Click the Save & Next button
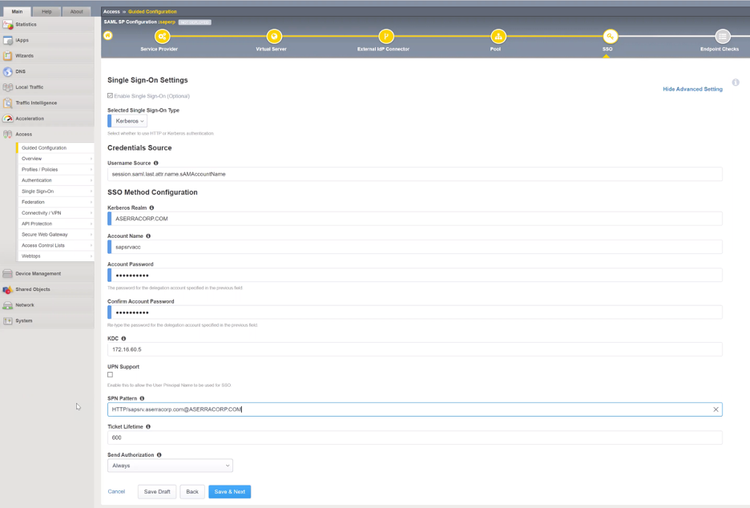Viewport: 750px width, 508px height. (x=230, y=492)
